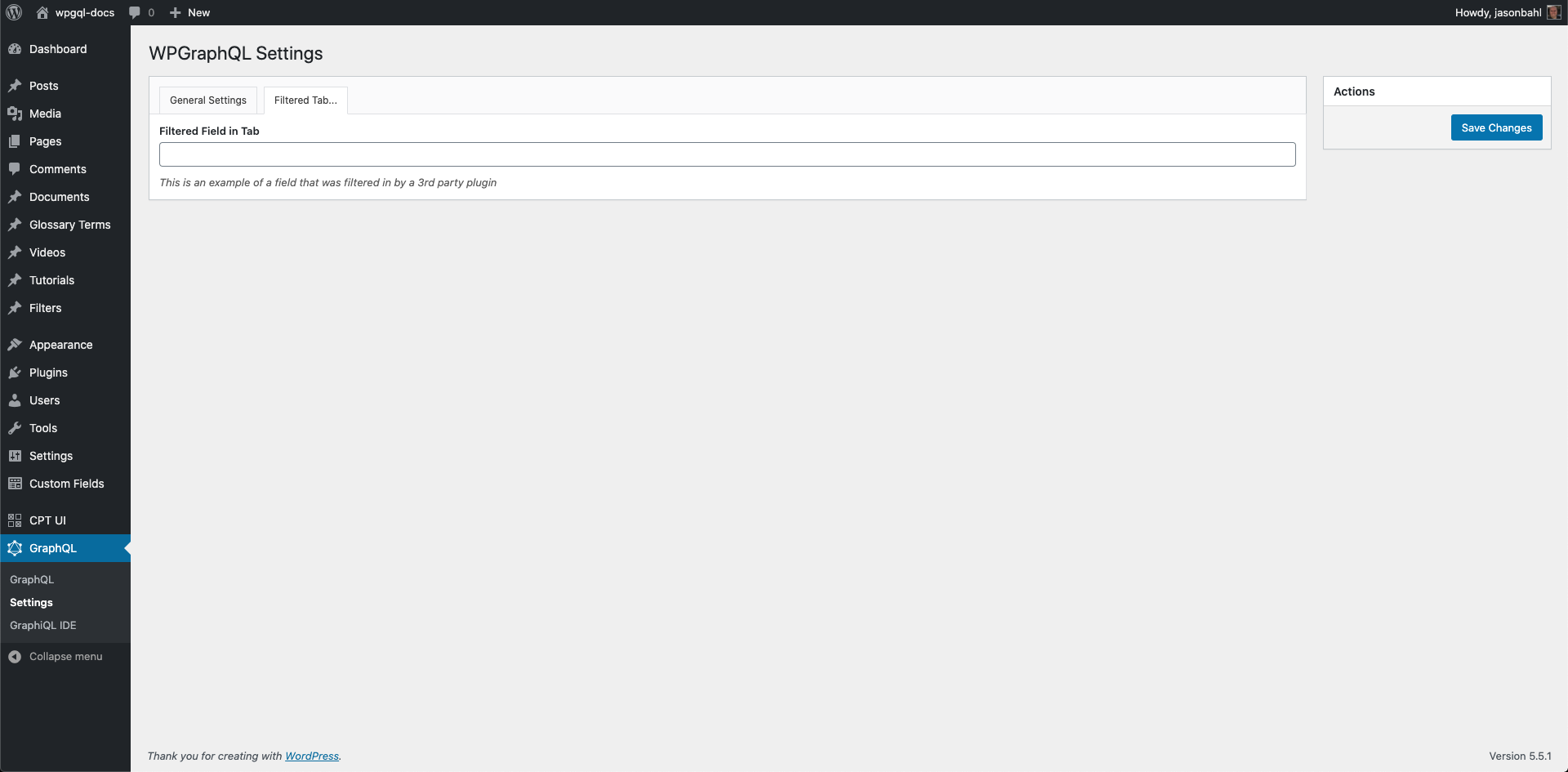The image size is (1568, 772).
Task: Open the Filters menu label
Action: (46, 308)
